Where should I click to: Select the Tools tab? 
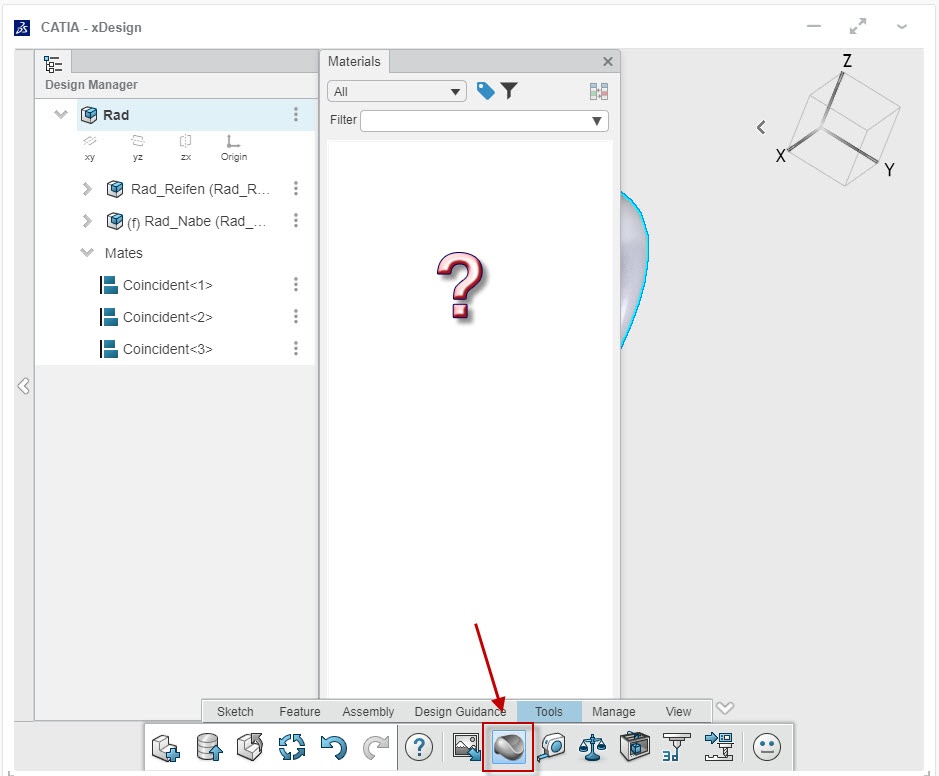(549, 711)
